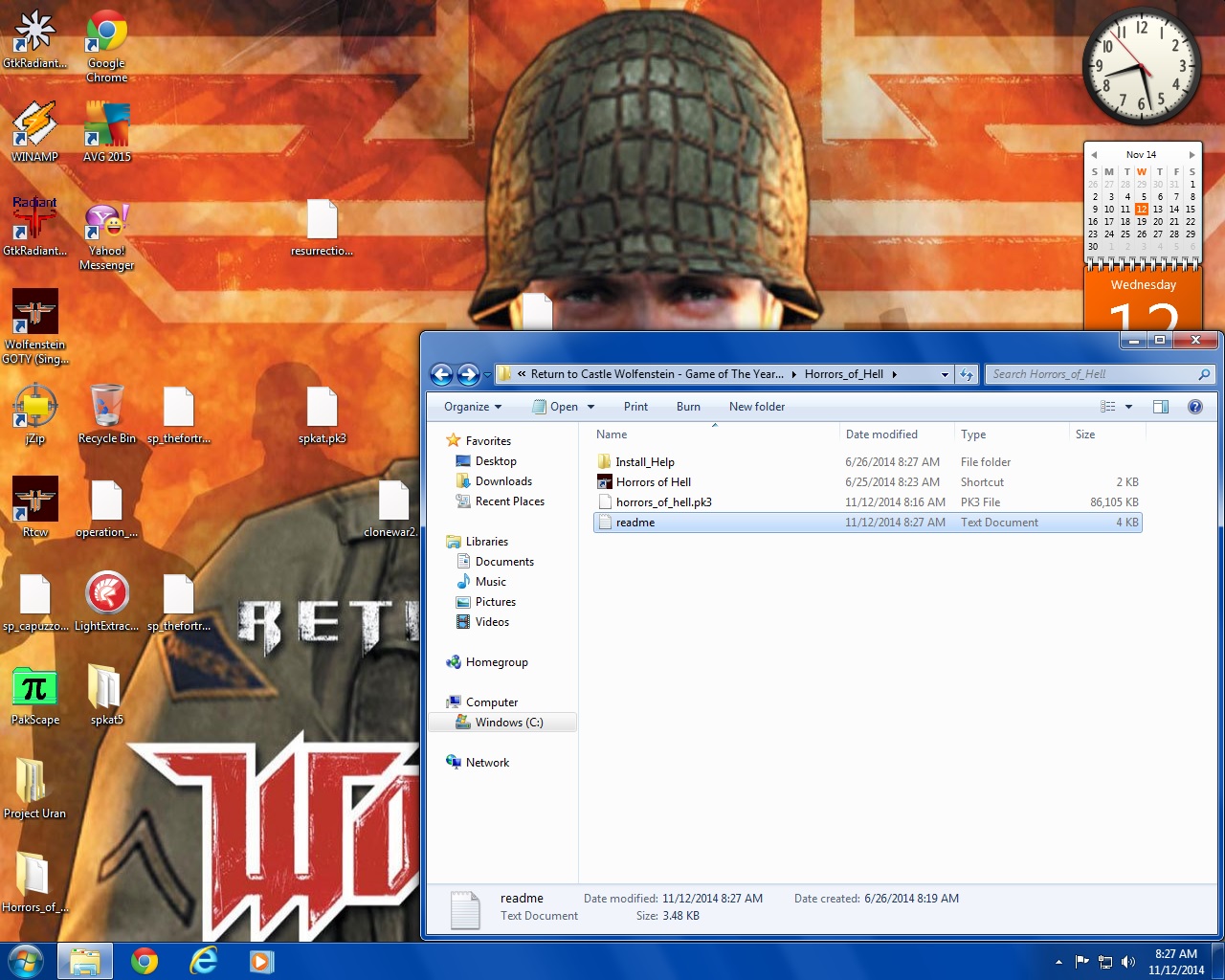This screenshot has height=980, width=1225.
Task: Sort files by Date modified column
Action: [x=898, y=434]
